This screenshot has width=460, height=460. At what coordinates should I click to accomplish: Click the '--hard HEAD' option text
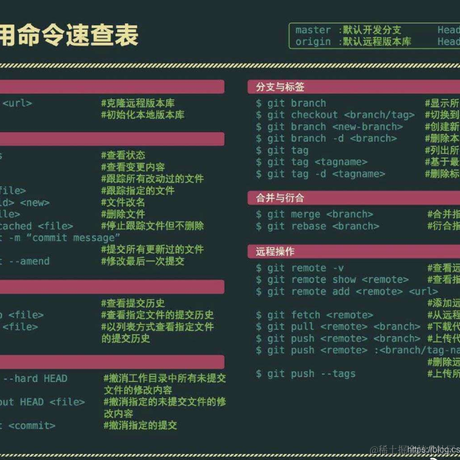coord(35,378)
